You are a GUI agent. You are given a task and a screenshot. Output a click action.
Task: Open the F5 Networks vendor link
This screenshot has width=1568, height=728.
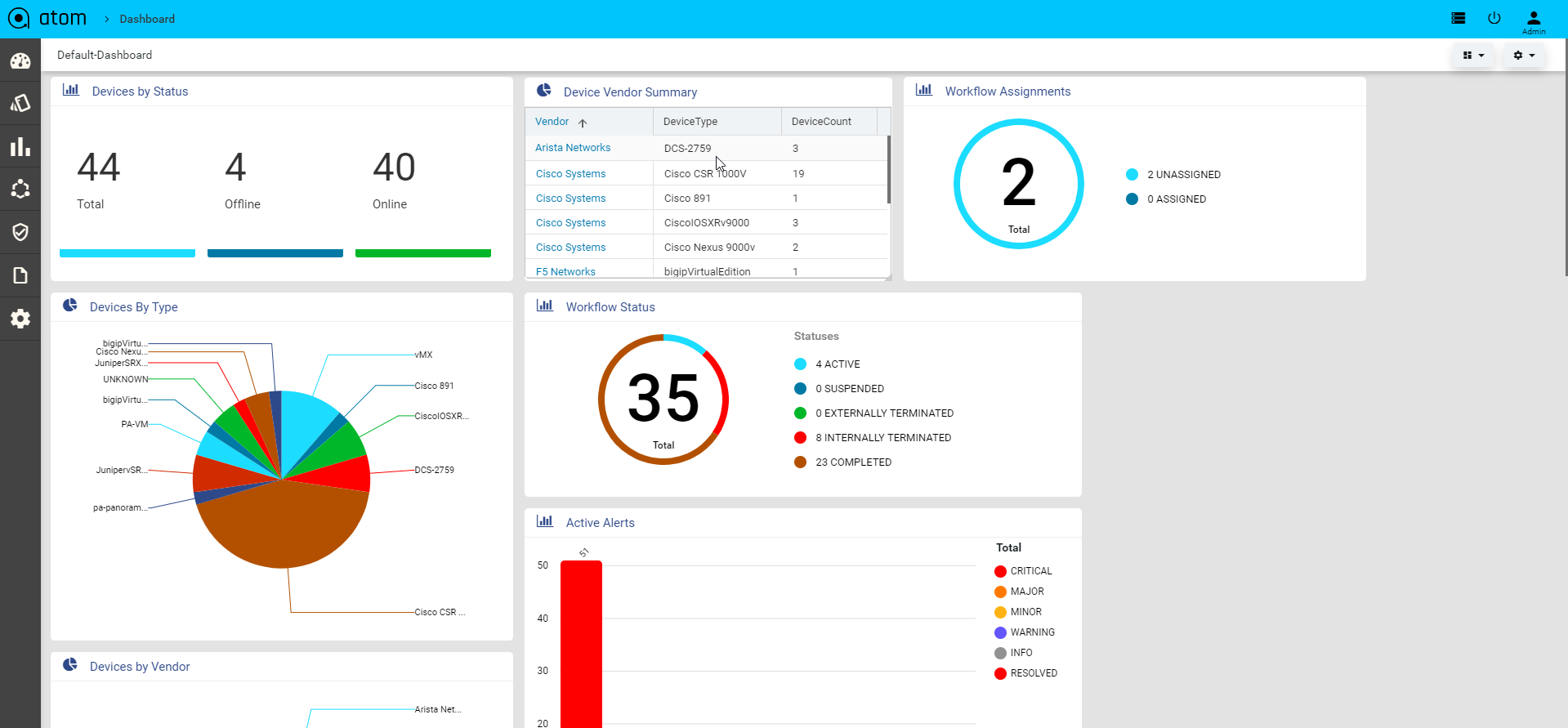[565, 272]
